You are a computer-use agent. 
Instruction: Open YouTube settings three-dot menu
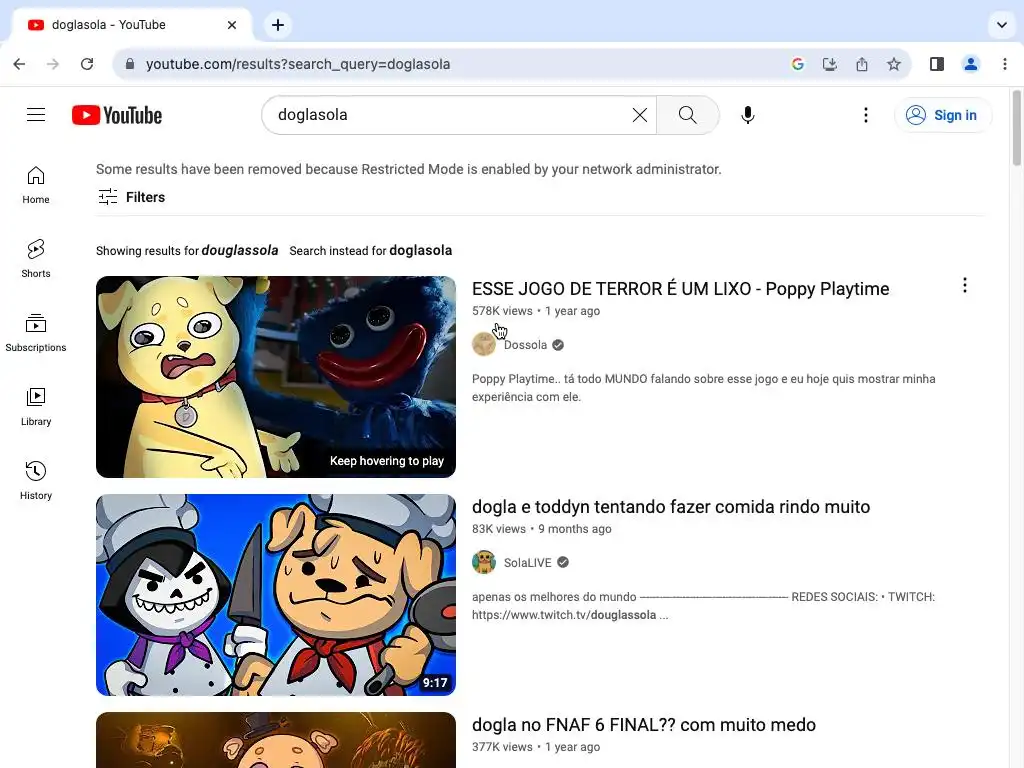click(x=866, y=115)
